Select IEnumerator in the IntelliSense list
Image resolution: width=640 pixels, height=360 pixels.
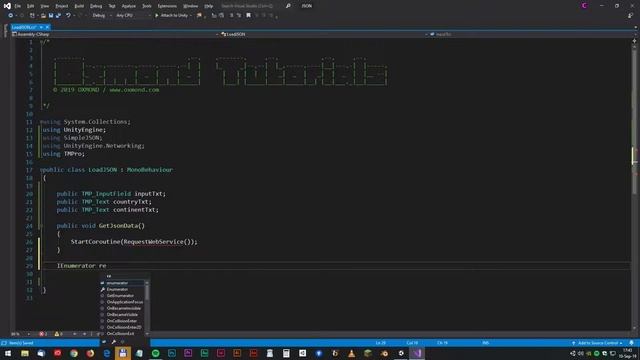tap(122, 283)
